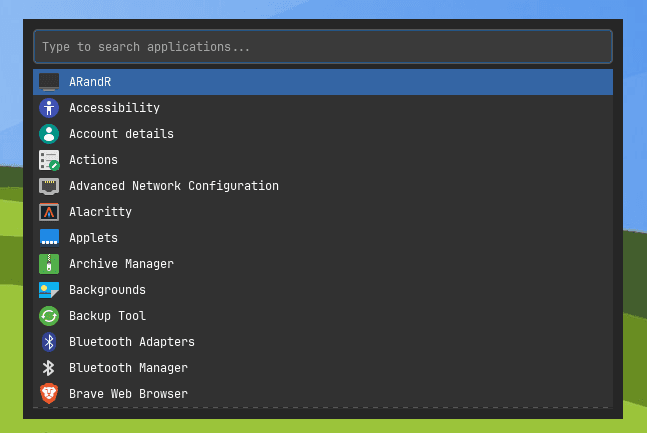
Task: Launch Brave Web Browser entry
Action: click(x=128, y=394)
